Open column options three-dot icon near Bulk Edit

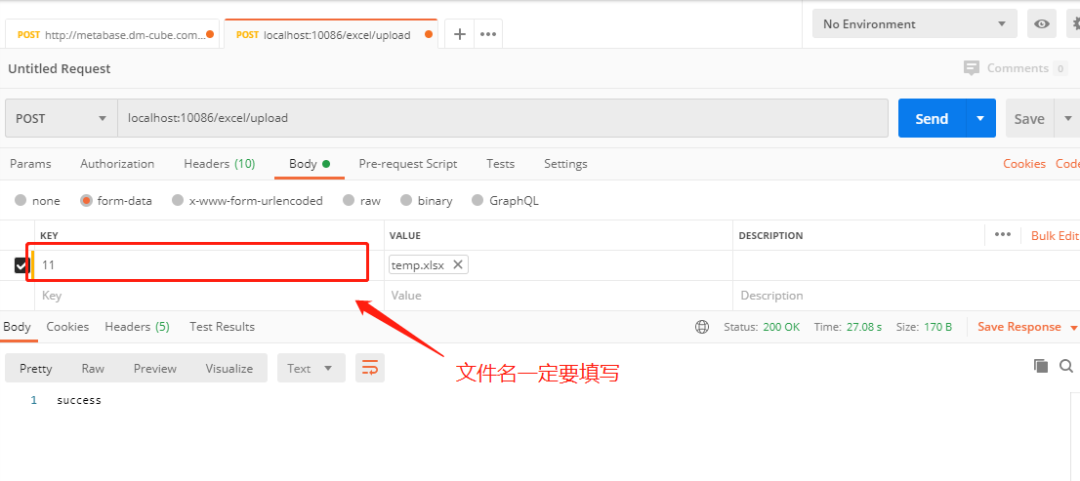pos(1003,235)
